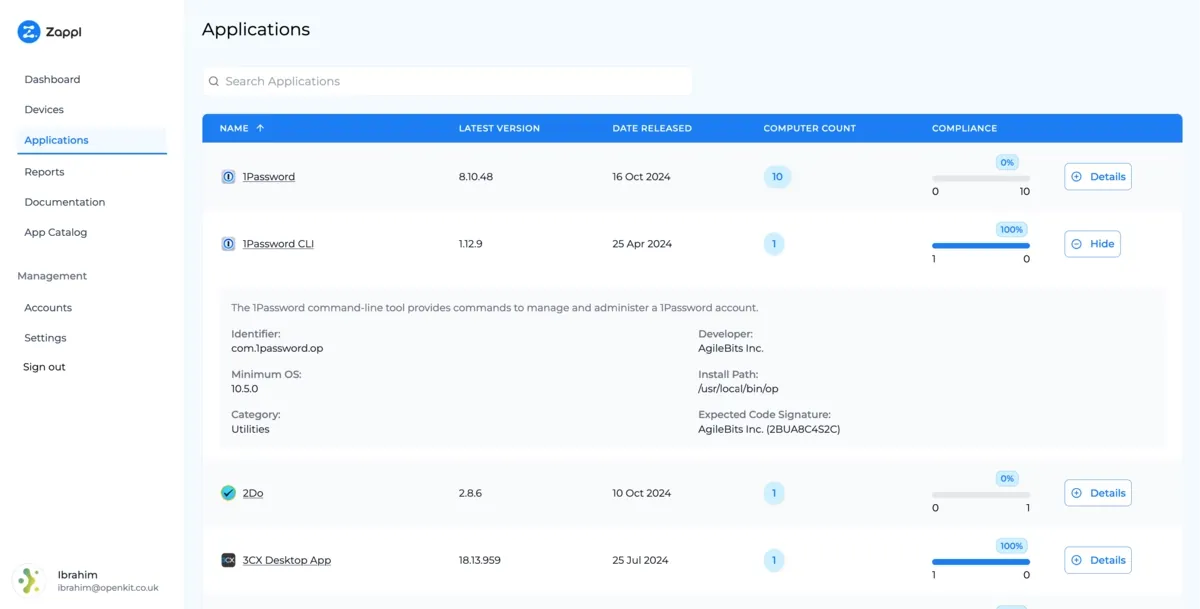Open Details for the 1Password application
This screenshot has width=1200, height=609.
(x=1097, y=176)
